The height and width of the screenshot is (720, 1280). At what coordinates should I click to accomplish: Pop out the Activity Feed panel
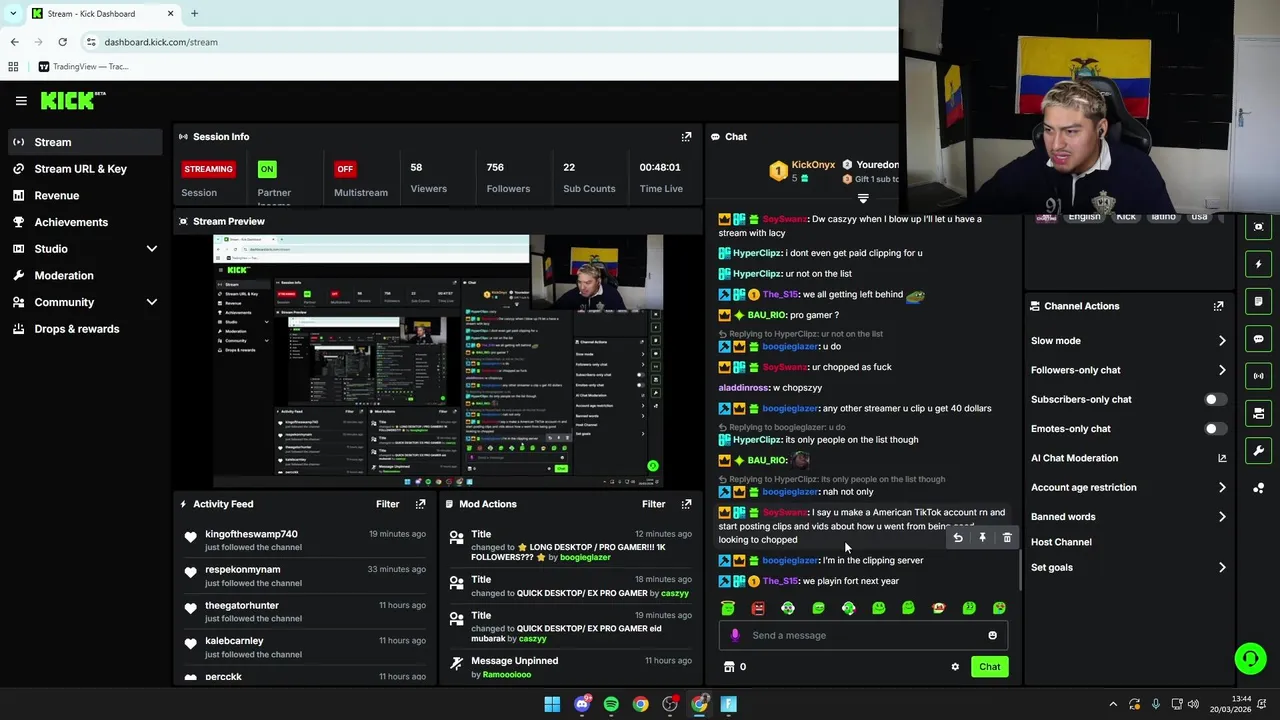420,504
